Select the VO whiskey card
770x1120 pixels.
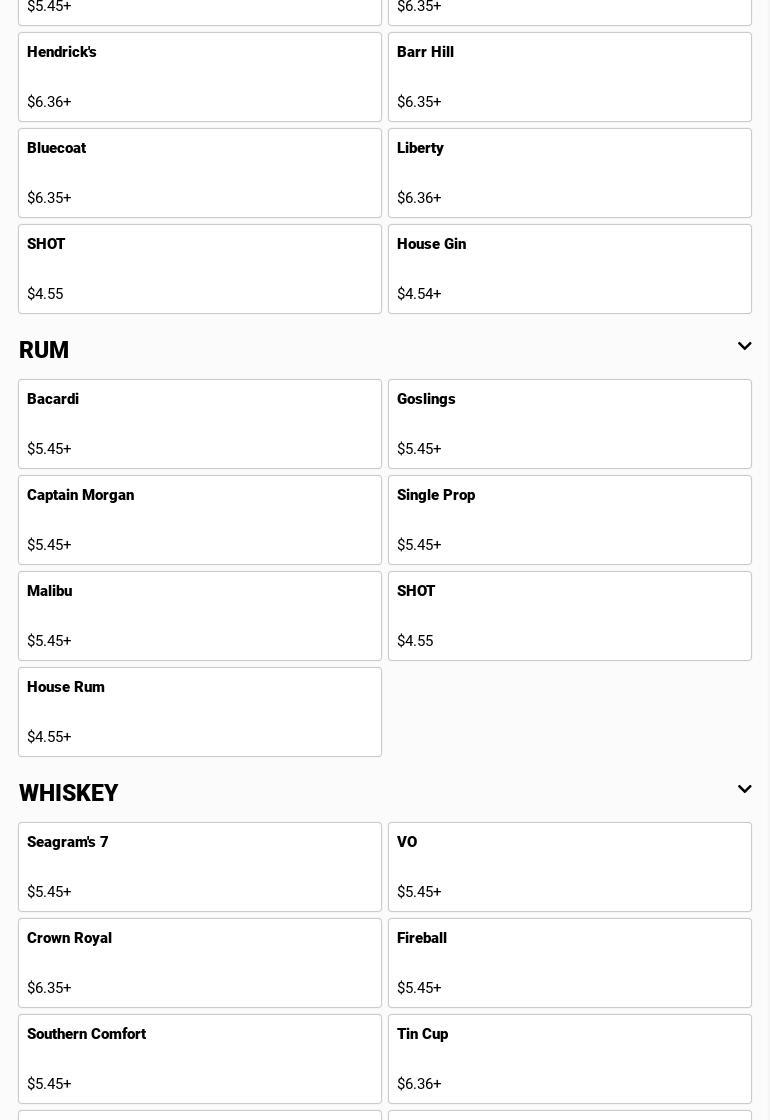point(570,867)
